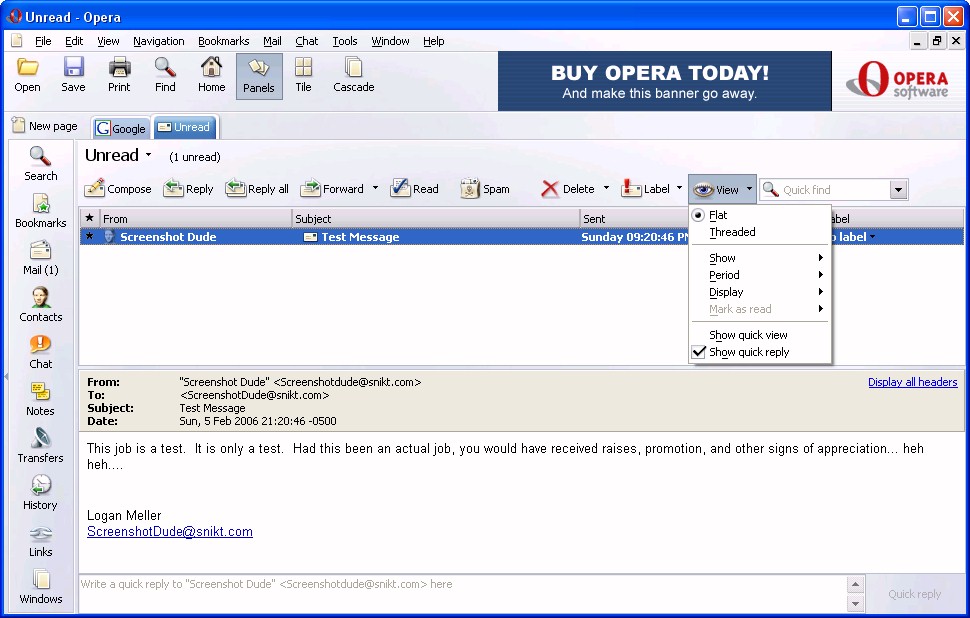The height and width of the screenshot is (618, 970).
Task: Mark message with Spam icon
Action: click(470, 188)
